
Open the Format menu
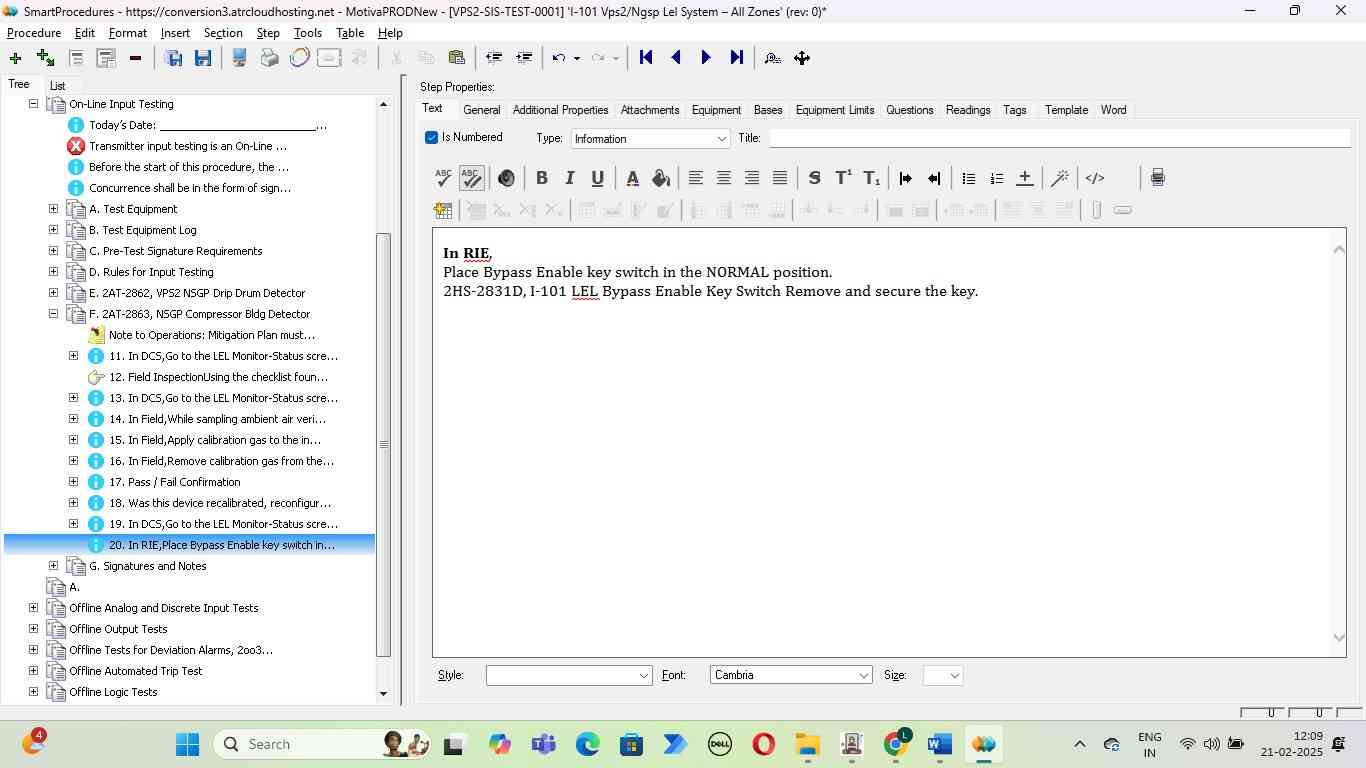point(128,33)
